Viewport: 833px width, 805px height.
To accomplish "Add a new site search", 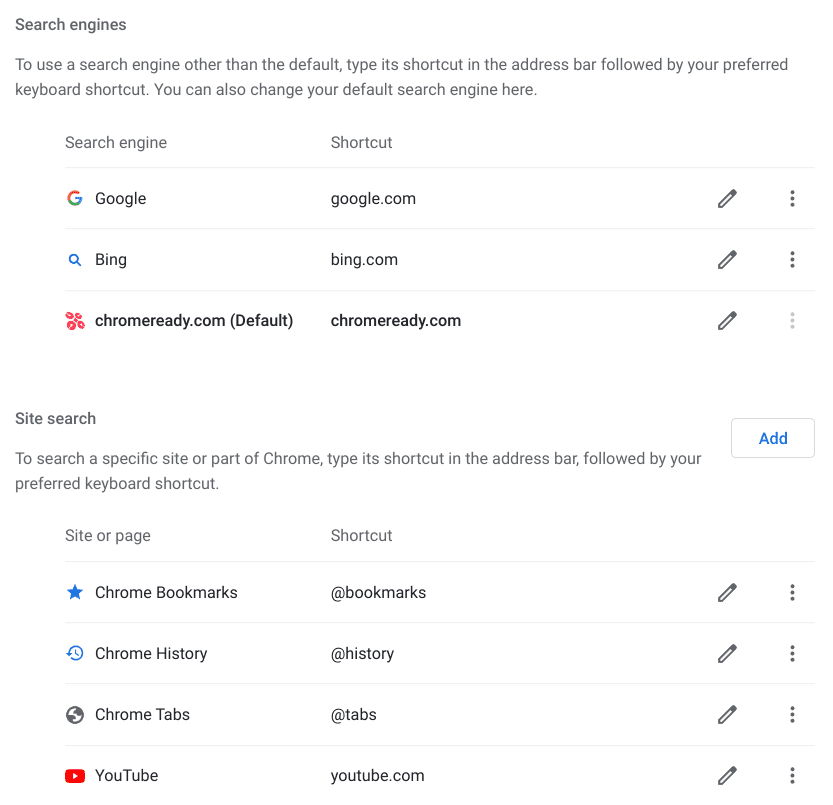I will coord(772,438).
